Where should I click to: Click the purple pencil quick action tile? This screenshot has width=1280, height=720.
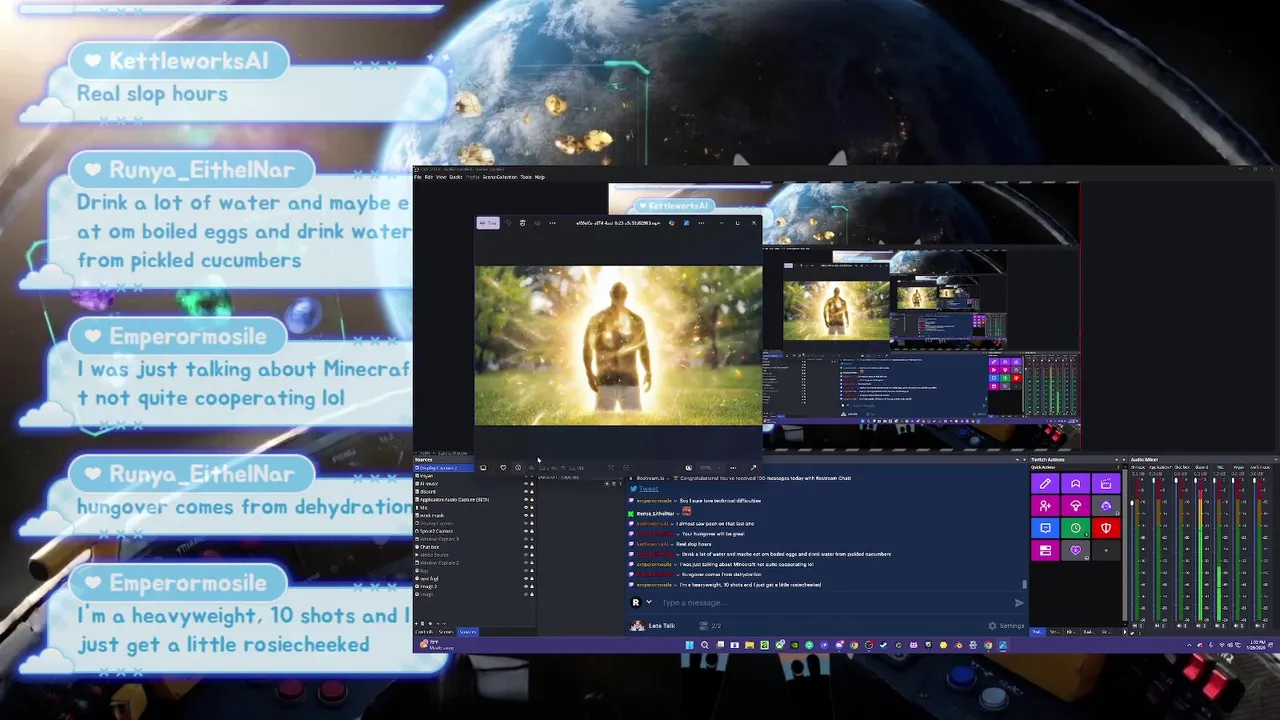(1045, 483)
